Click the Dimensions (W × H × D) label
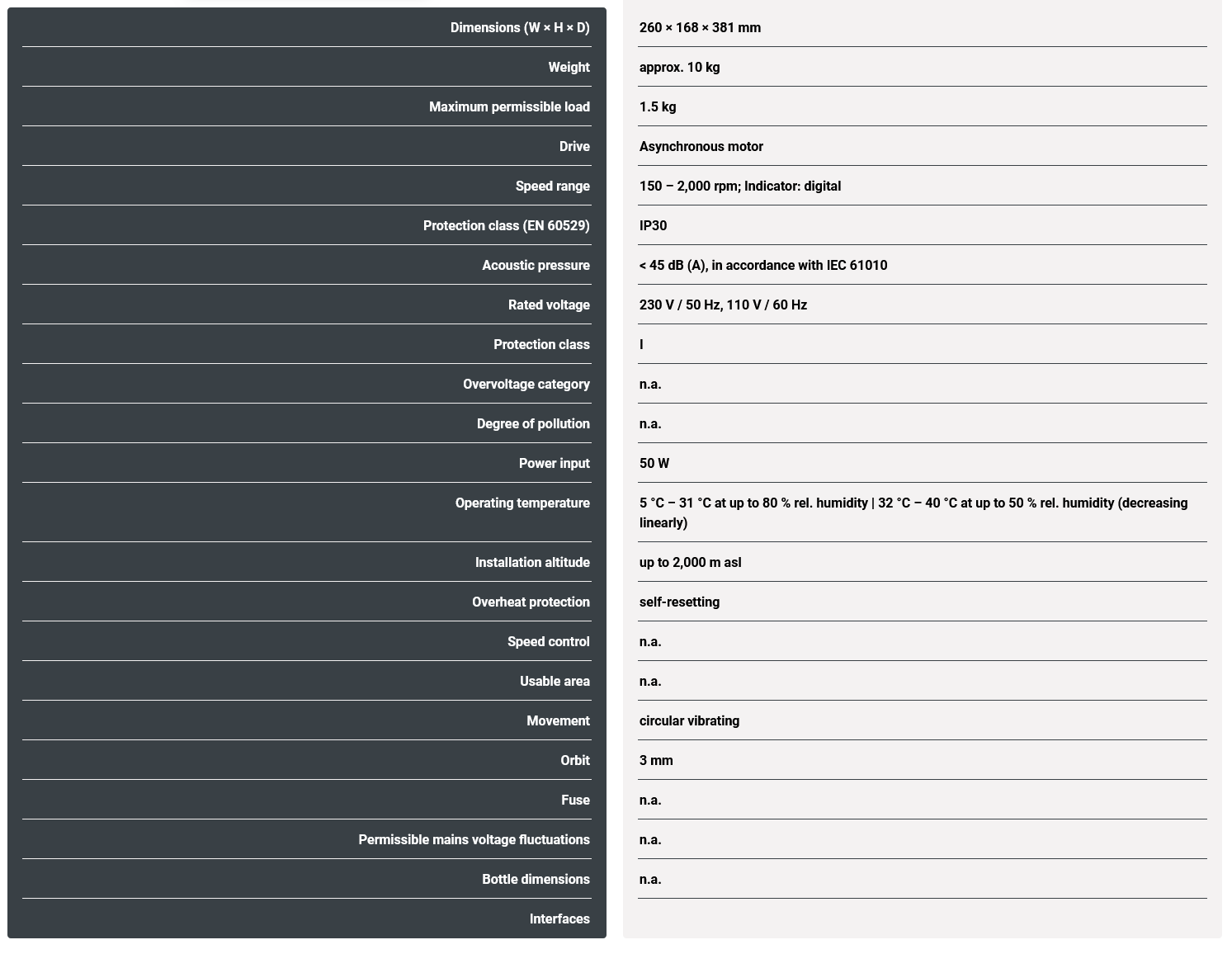The height and width of the screenshot is (954, 1232). click(x=520, y=28)
